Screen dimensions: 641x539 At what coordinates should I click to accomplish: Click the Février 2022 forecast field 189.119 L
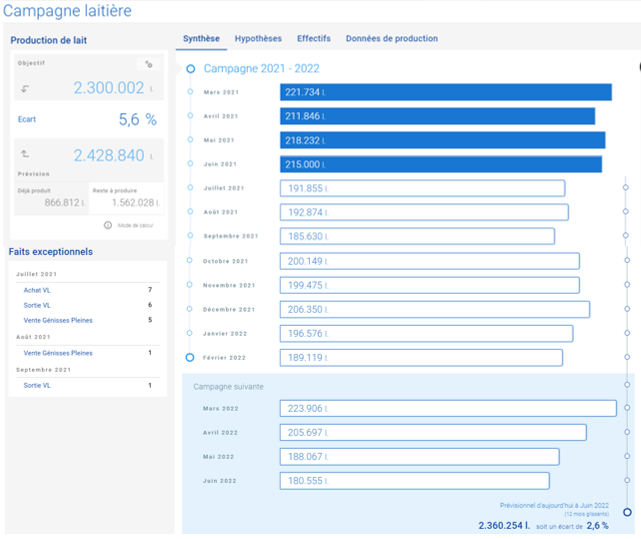tap(421, 358)
